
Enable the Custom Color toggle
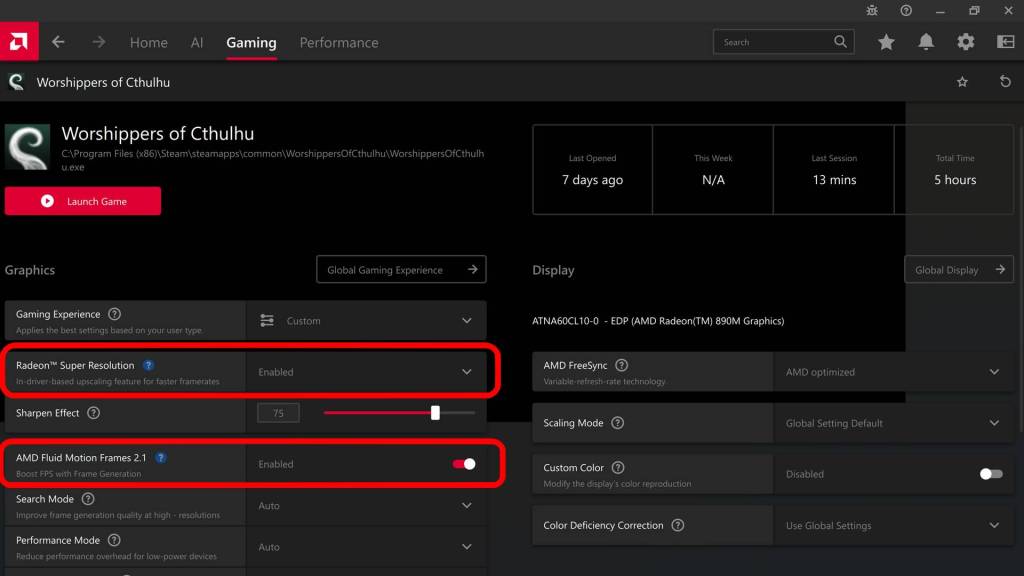click(x=990, y=474)
